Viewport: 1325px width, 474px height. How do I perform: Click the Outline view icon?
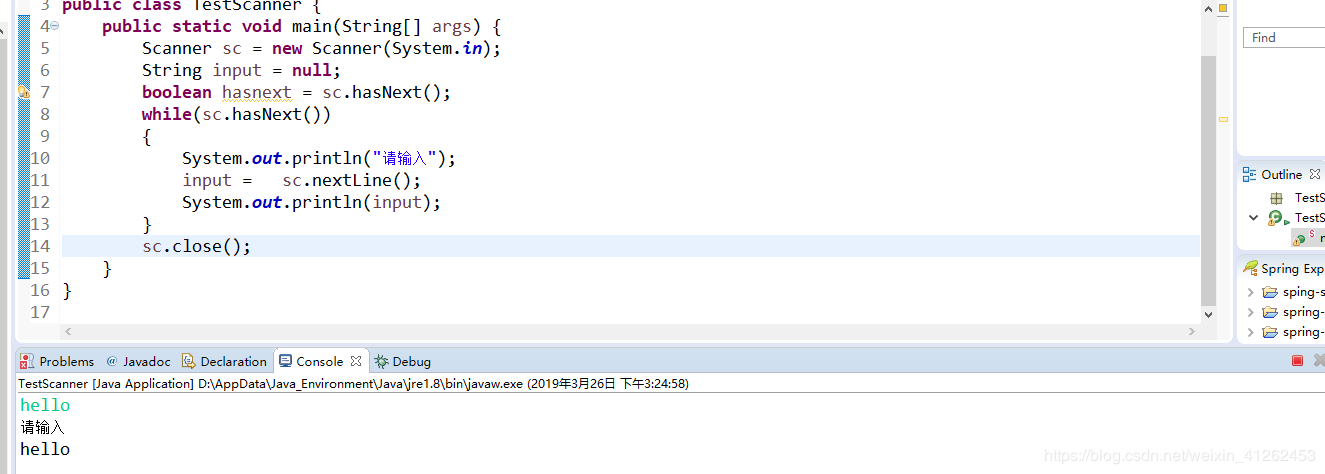pyautogui.click(x=1250, y=174)
